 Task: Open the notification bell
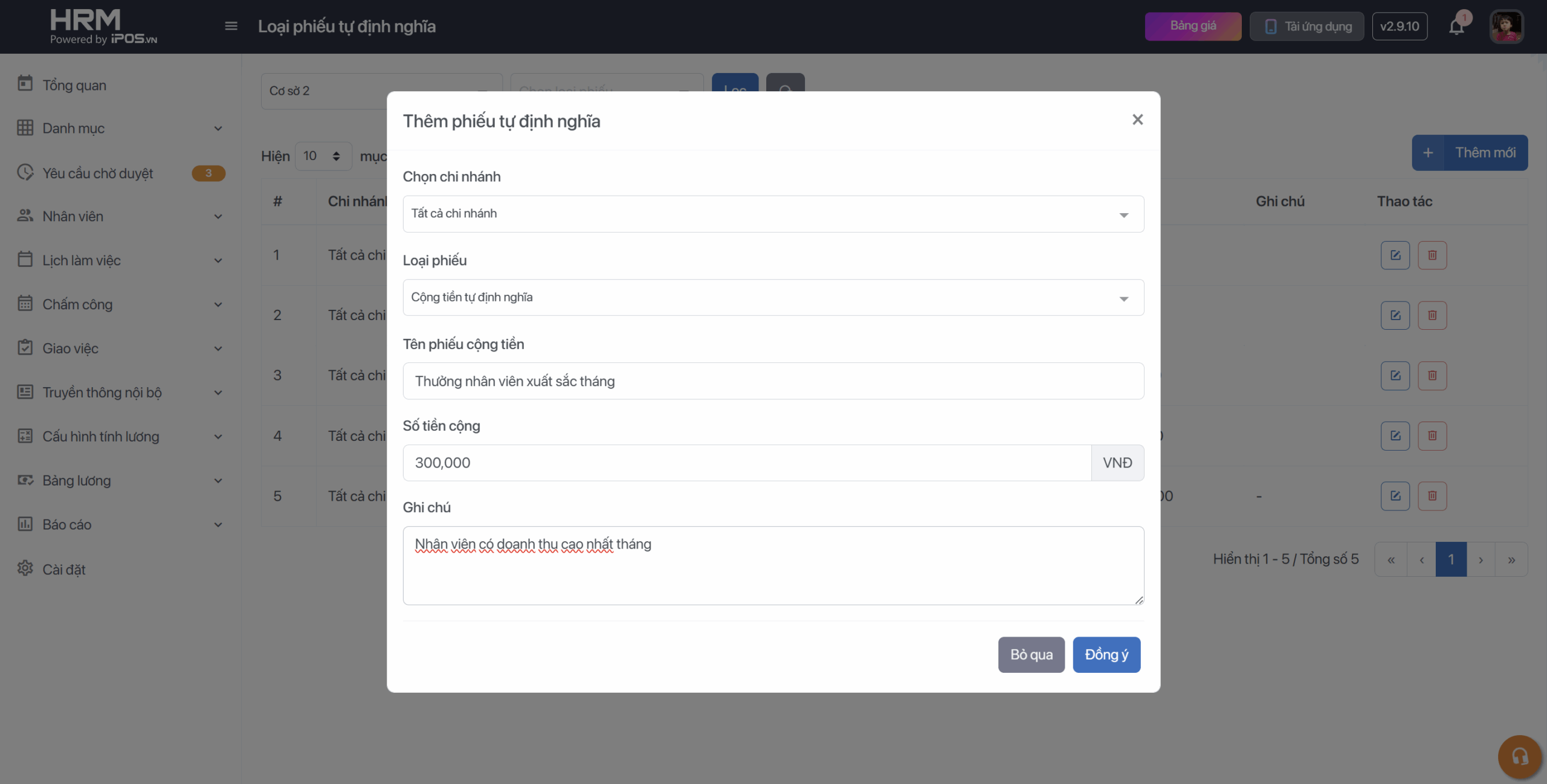(1456, 27)
